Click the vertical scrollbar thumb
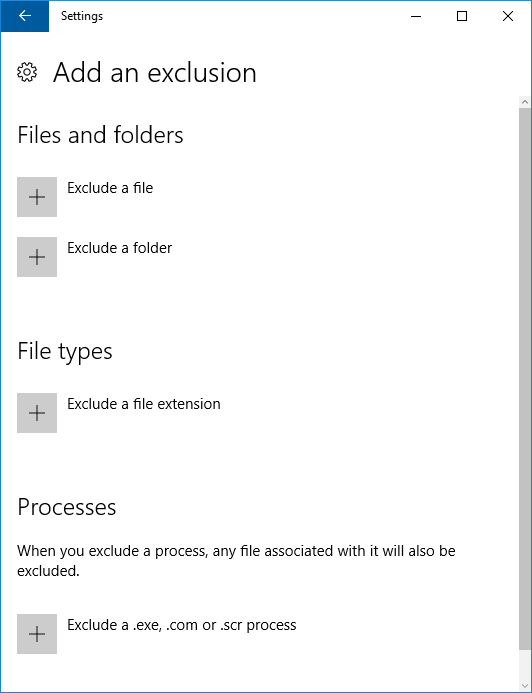This screenshot has height=693, width=532. tap(525, 379)
